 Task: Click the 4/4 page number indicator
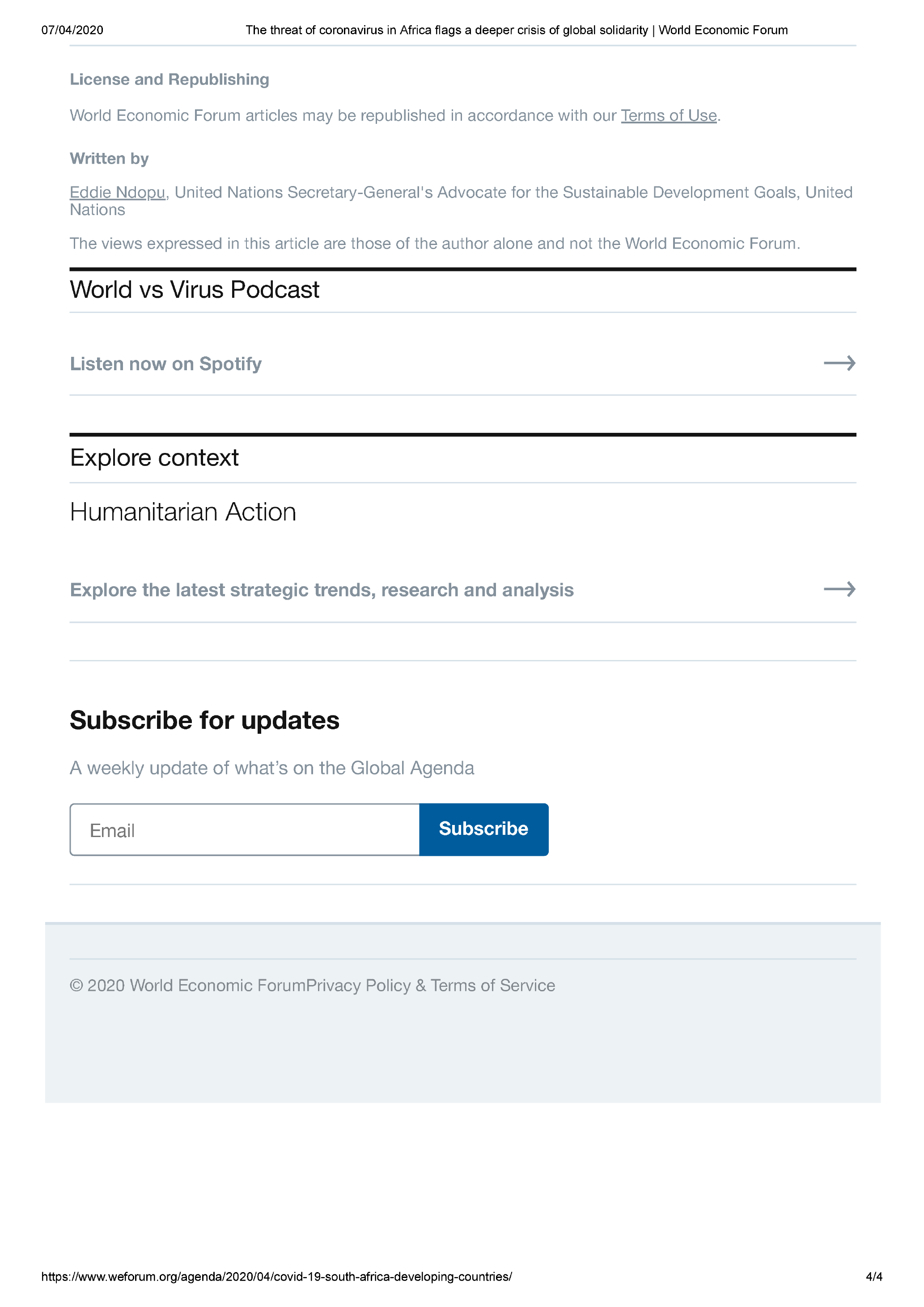(873, 1277)
